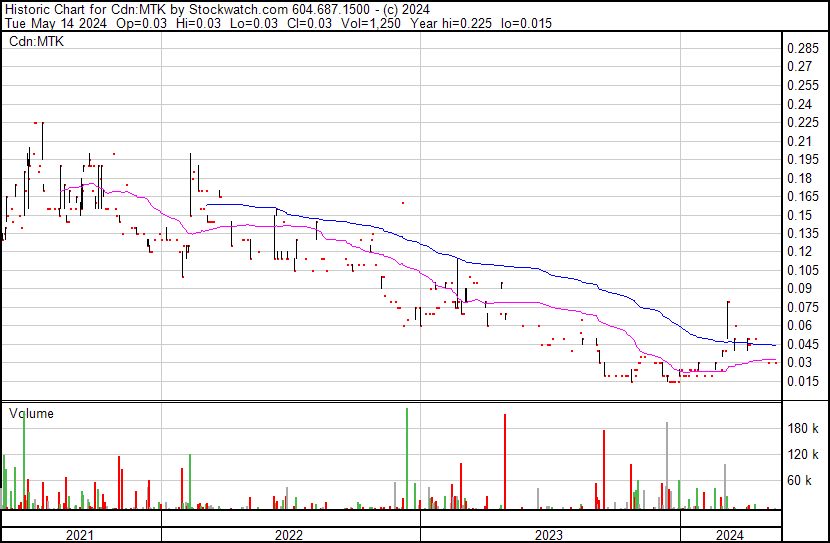The image size is (830, 543).
Task: Select the 0.18 price axis label
Action: click(799, 178)
